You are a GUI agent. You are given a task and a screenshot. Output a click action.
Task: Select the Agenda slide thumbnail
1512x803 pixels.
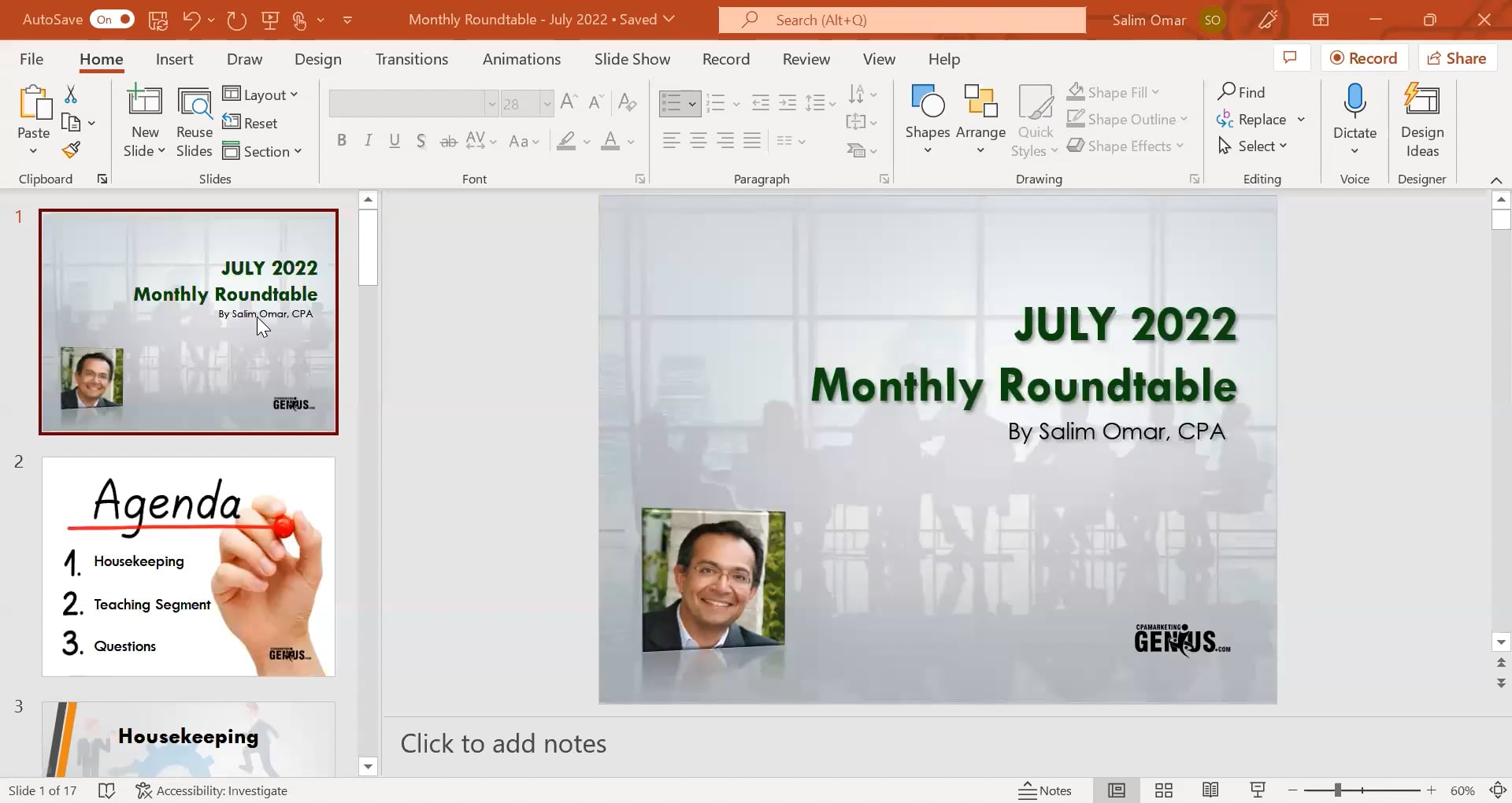click(x=188, y=566)
